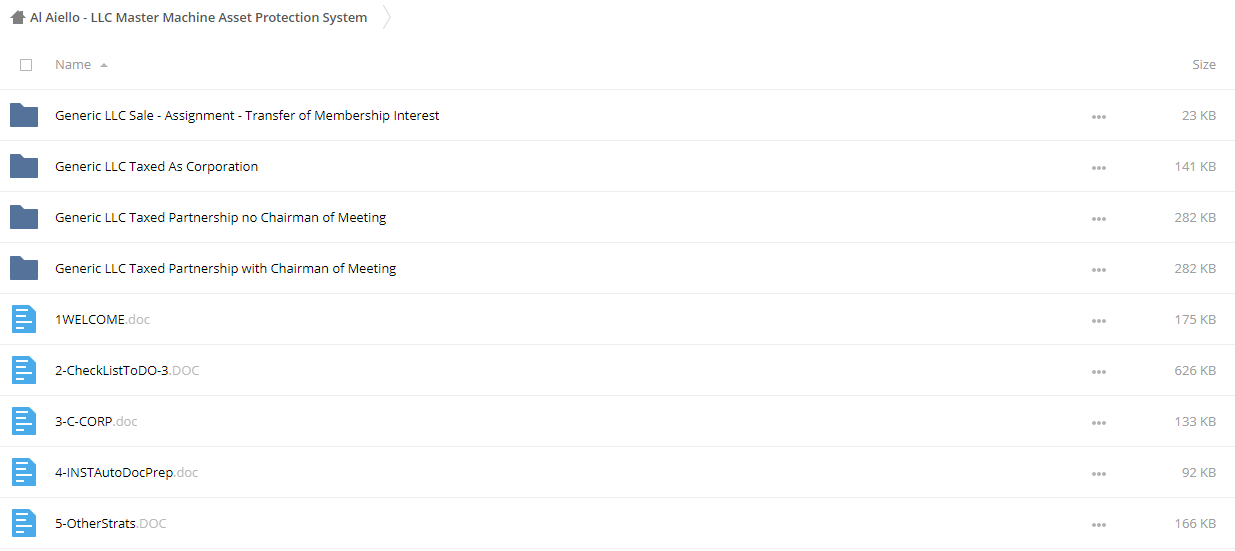Open the 4-INSTAutoDocPrep.doc file
Image resolution: width=1235 pixels, height=551 pixels.
click(127, 472)
